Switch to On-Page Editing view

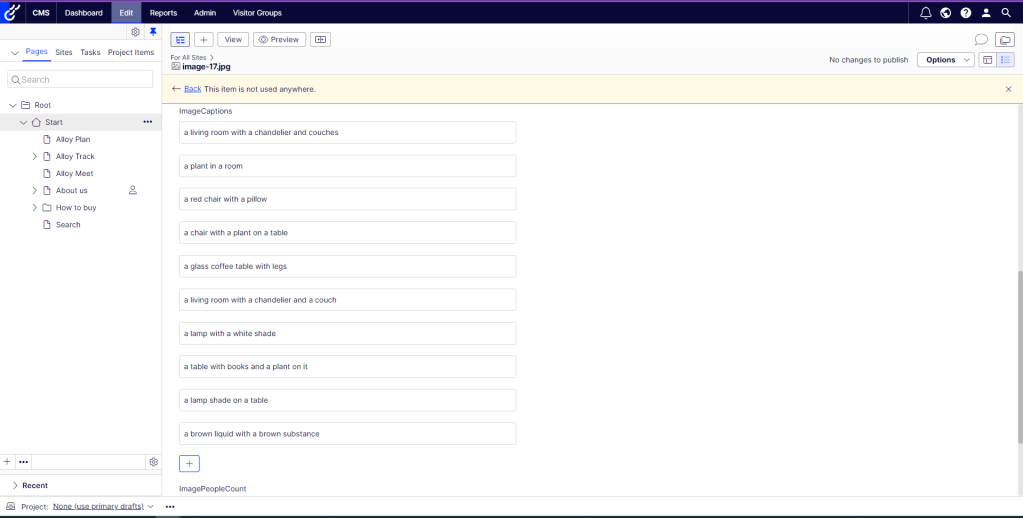coord(987,60)
